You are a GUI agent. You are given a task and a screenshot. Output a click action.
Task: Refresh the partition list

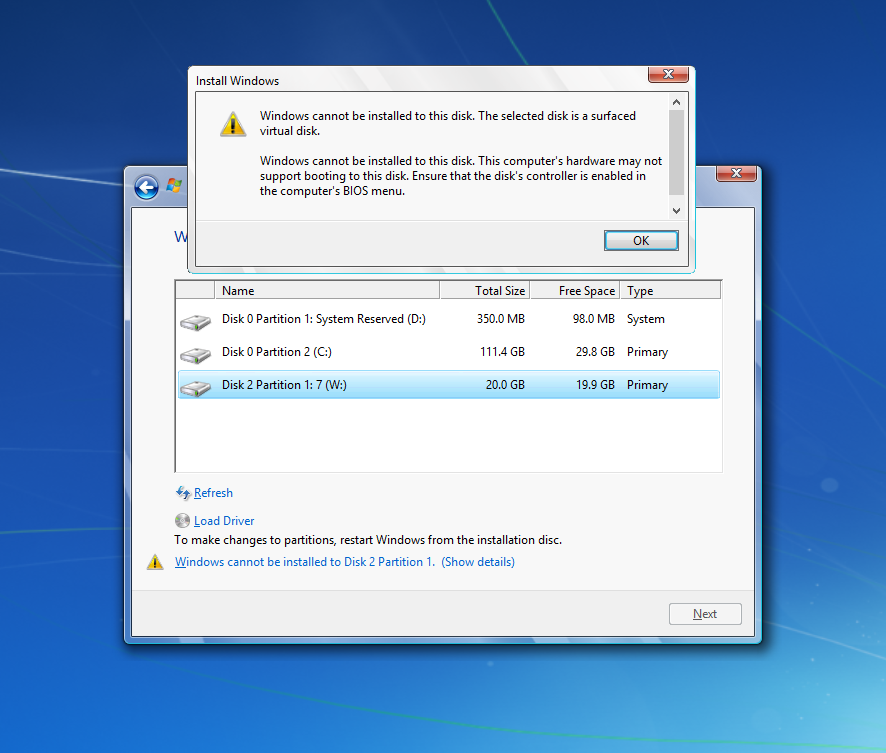pyautogui.click(x=213, y=493)
